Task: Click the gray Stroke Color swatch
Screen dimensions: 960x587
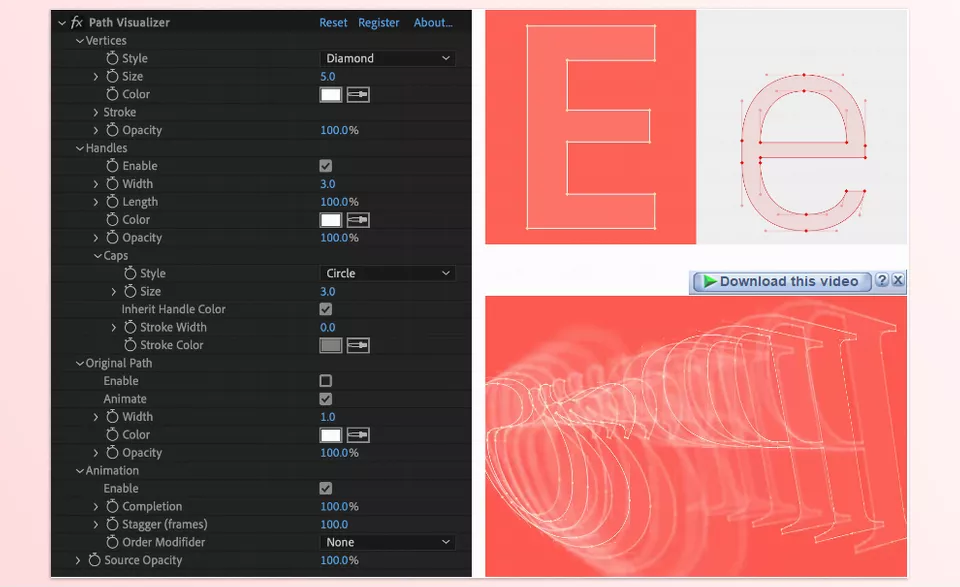Action: [331, 345]
